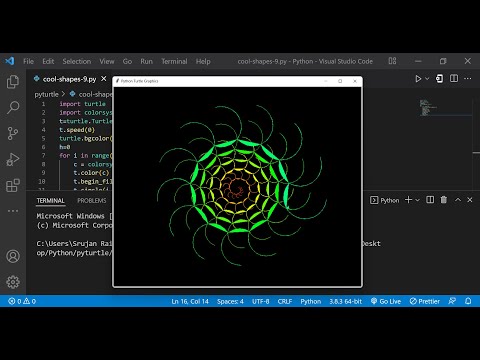Image resolution: width=480 pixels, height=360 pixels.
Task: Select the cool-shapes-9.py editor tab
Action: [x=69, y=79]
